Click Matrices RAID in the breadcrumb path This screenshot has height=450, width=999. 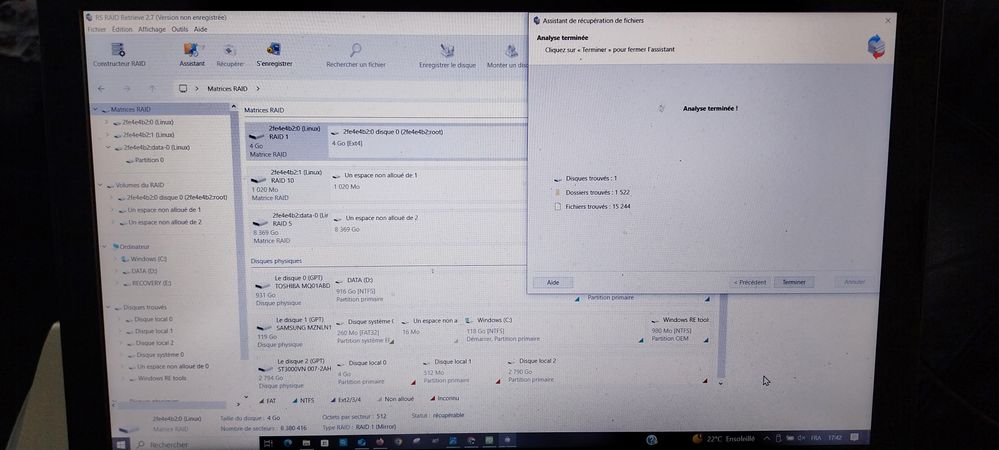point(227,89)
